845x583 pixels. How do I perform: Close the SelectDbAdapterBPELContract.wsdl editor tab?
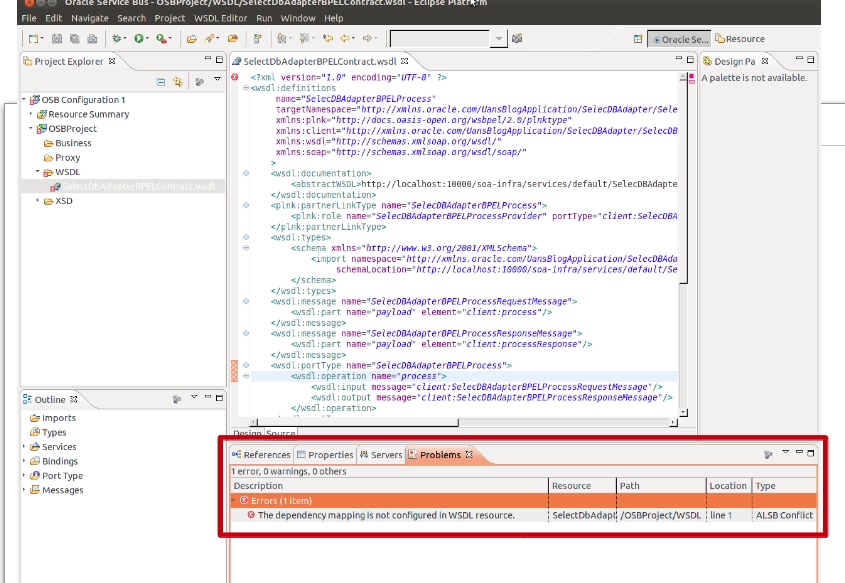(405, 61)
